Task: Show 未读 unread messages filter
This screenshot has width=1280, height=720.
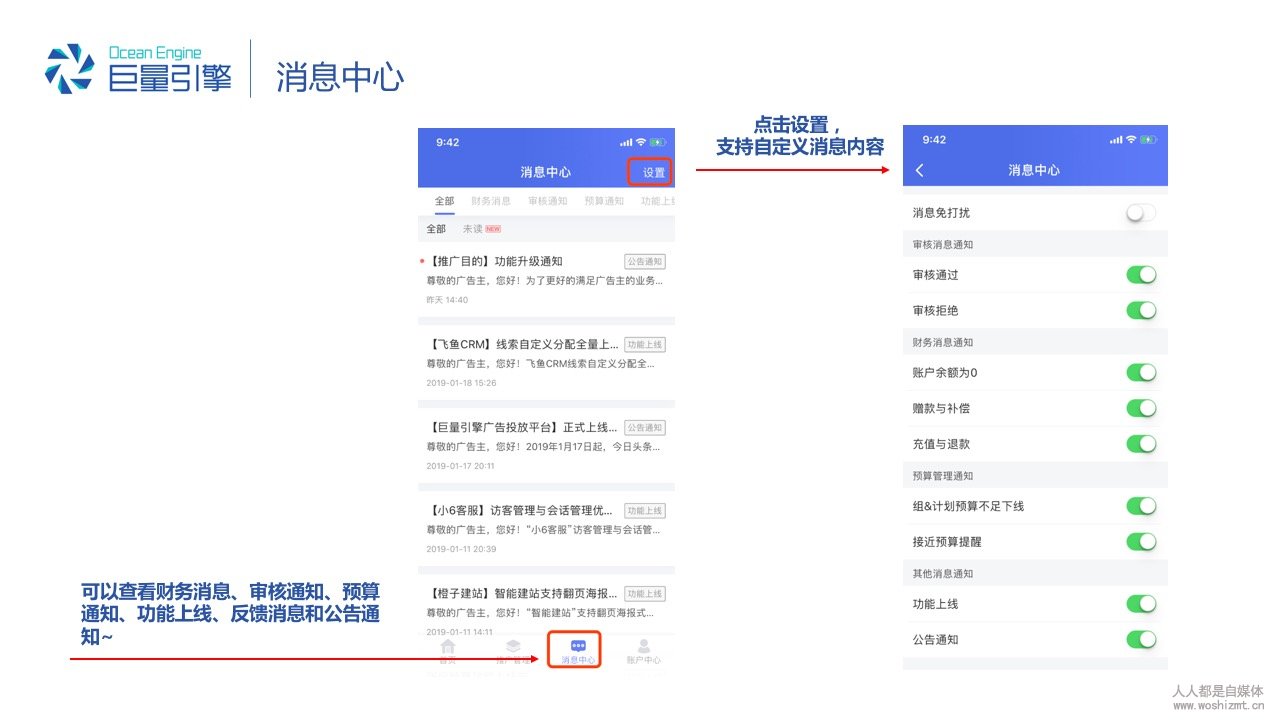Action: click(x=473, y=229)
